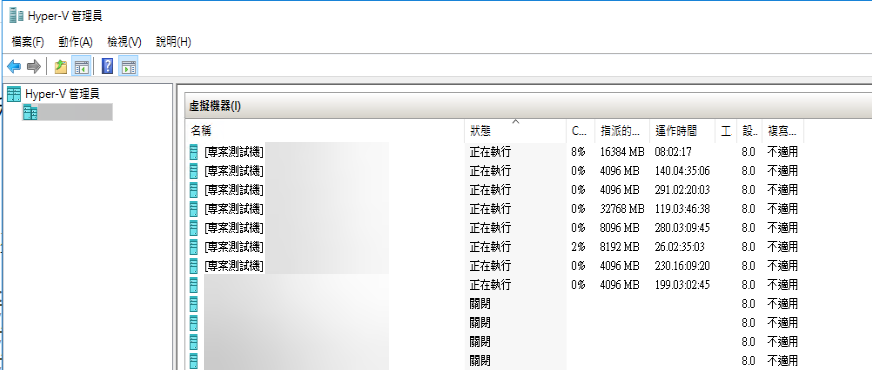Viewport: 872px width, 370px height.
Task: Click the VM icon of the 16384 MB row
Action: [194, 151]
